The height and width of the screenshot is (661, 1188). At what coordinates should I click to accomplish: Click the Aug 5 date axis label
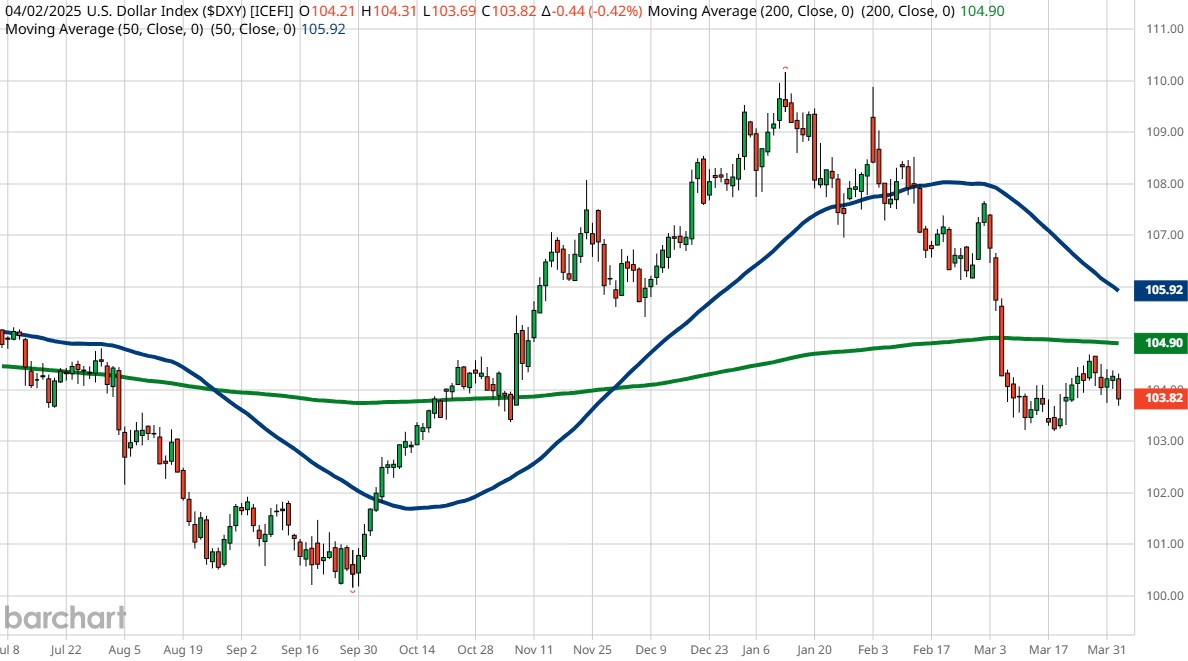[x=124, y=650]
